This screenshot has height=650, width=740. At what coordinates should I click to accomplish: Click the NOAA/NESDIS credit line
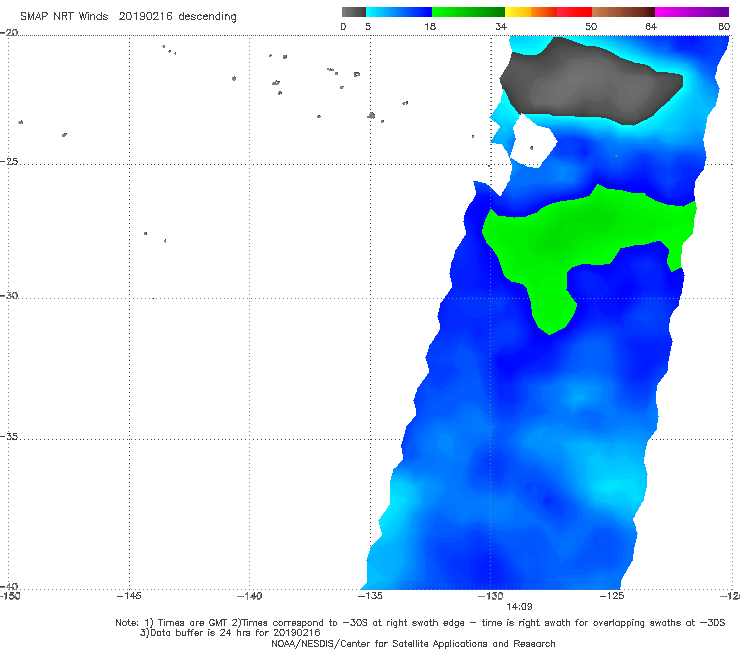[413, 643]
